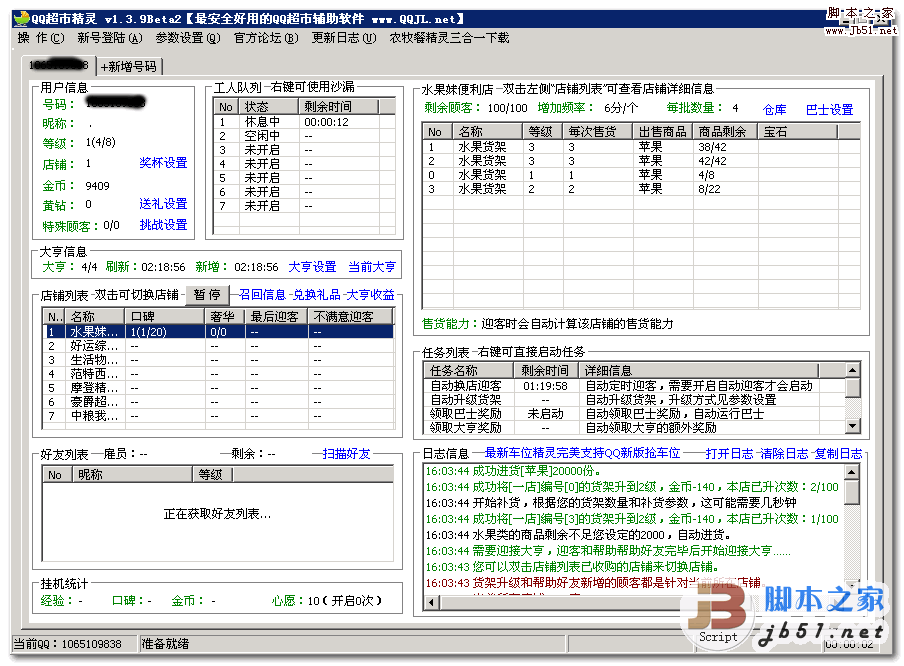Select shop row 范特西… in the shop list

[220, 374]
